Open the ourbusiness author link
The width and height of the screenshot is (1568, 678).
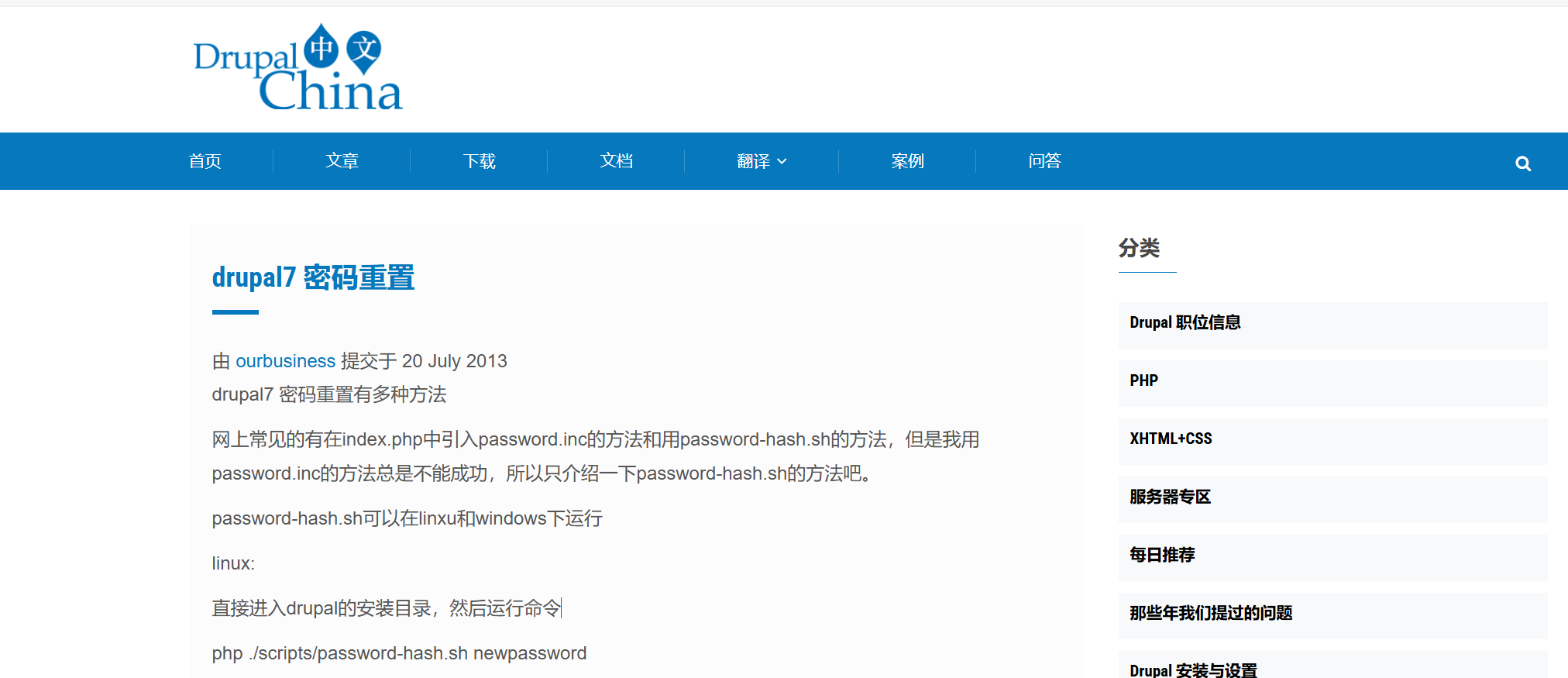click(285, 361)
